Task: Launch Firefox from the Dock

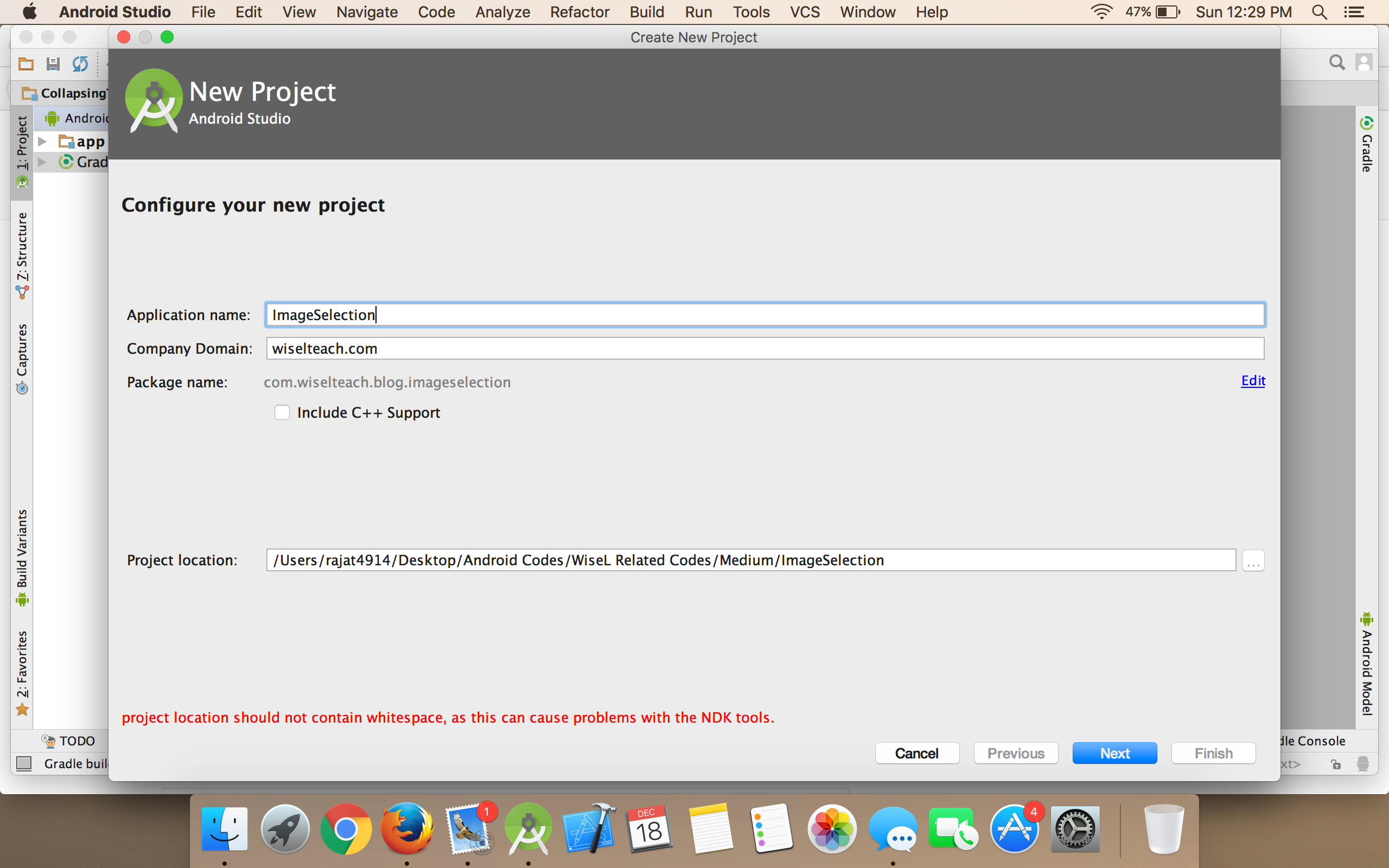Action: click(406, 828)
